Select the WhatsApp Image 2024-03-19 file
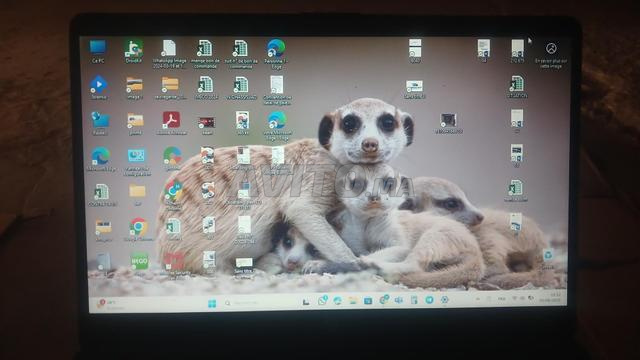Image resolution: width=640 pixels, height=360 pixels. tap(169, 53)
